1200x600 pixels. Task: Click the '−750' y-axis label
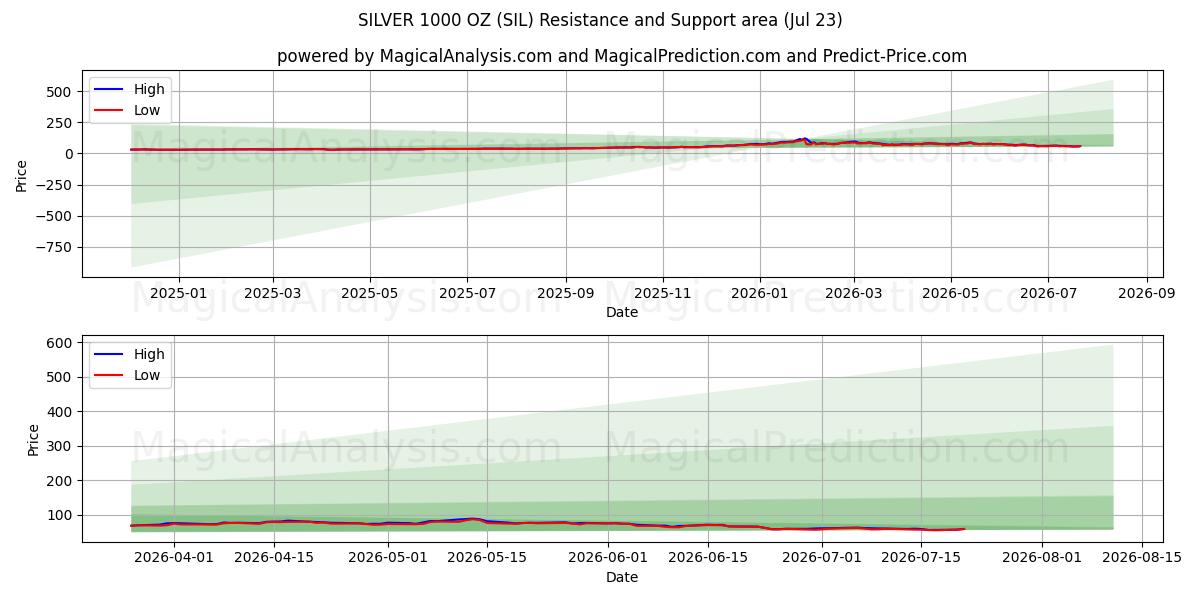pos(56,248)
